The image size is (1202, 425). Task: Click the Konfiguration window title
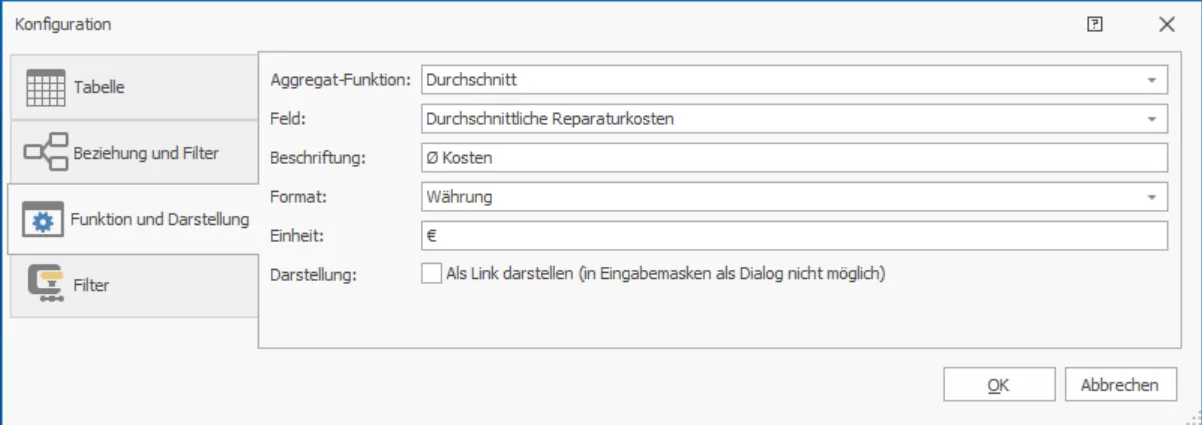click(x=63, y=24)
